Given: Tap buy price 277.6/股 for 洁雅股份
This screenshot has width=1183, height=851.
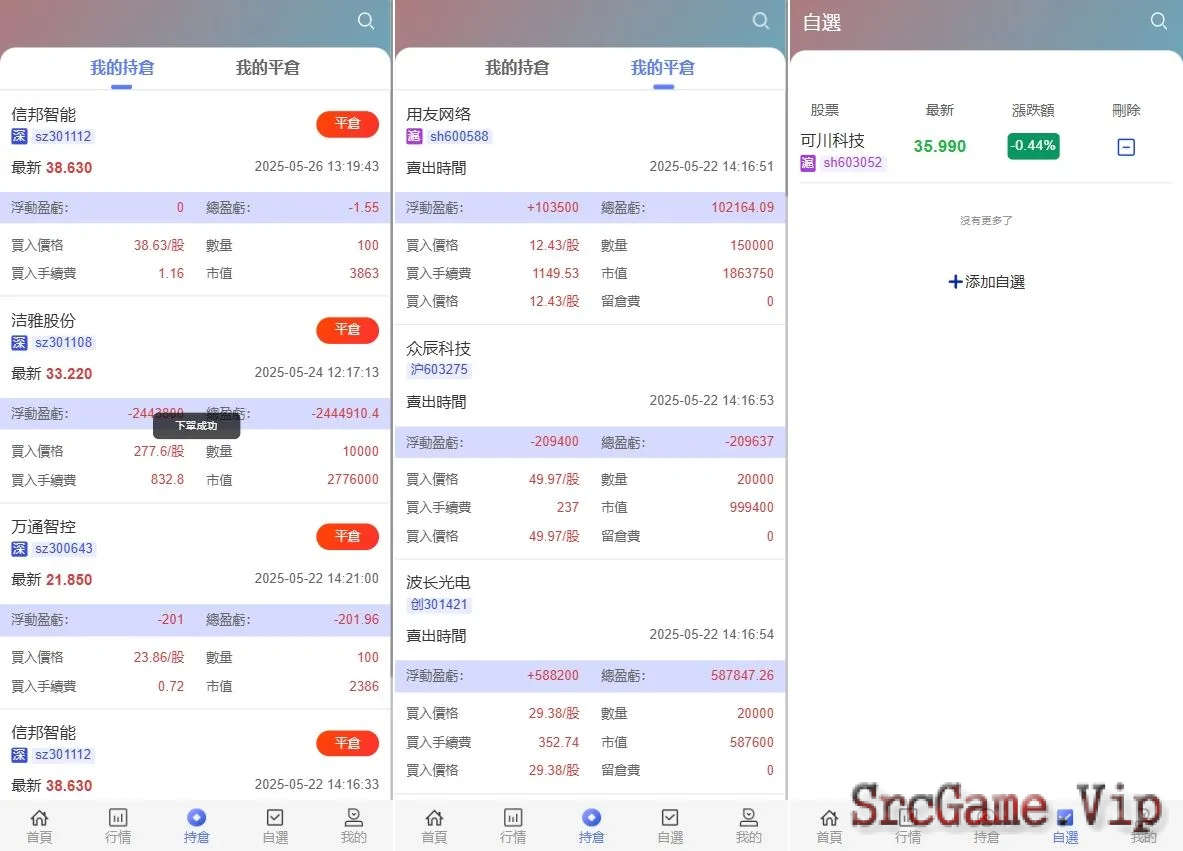Looking at the screenshot, I should pyautogui.click(x=159, y=451).
